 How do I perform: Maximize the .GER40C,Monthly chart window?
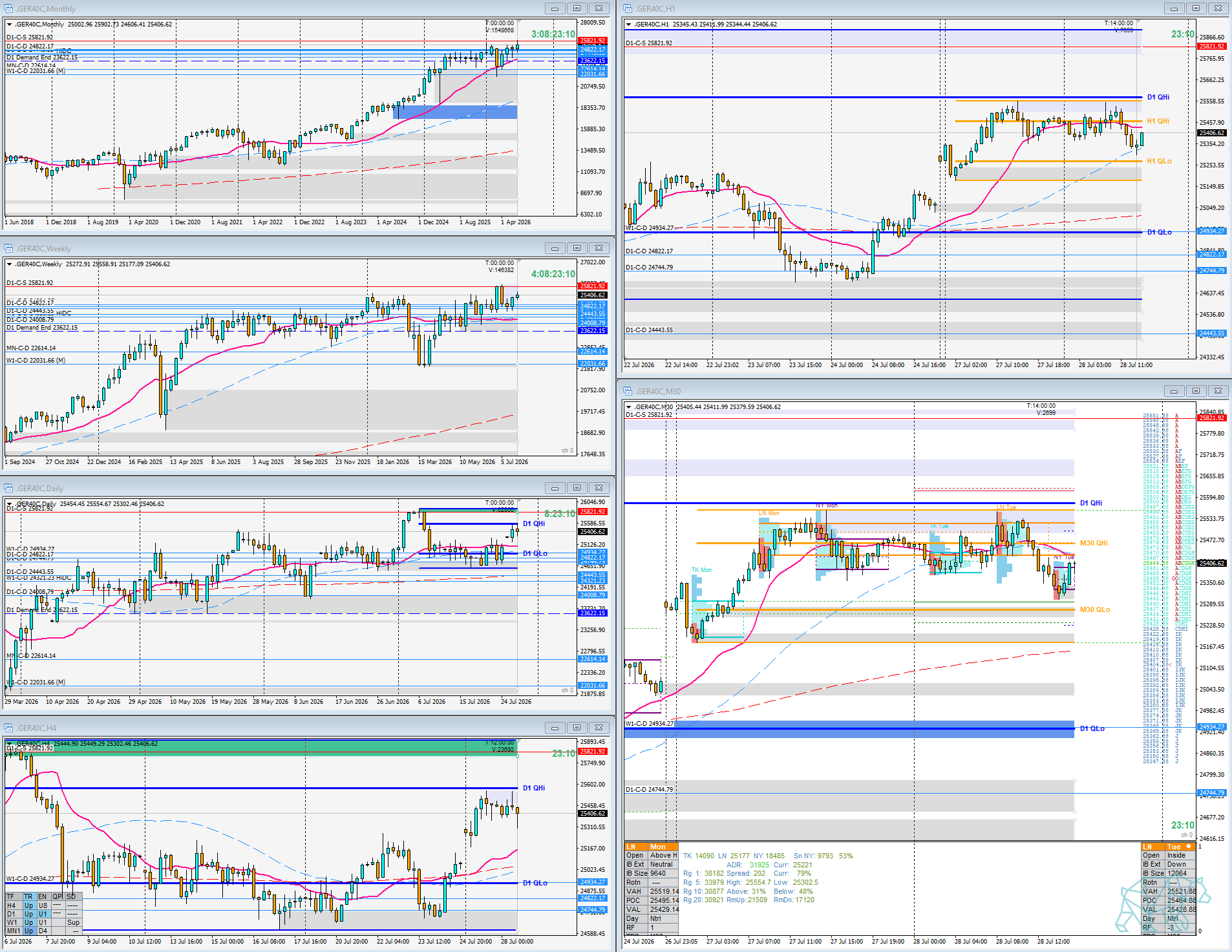point(577,8)
